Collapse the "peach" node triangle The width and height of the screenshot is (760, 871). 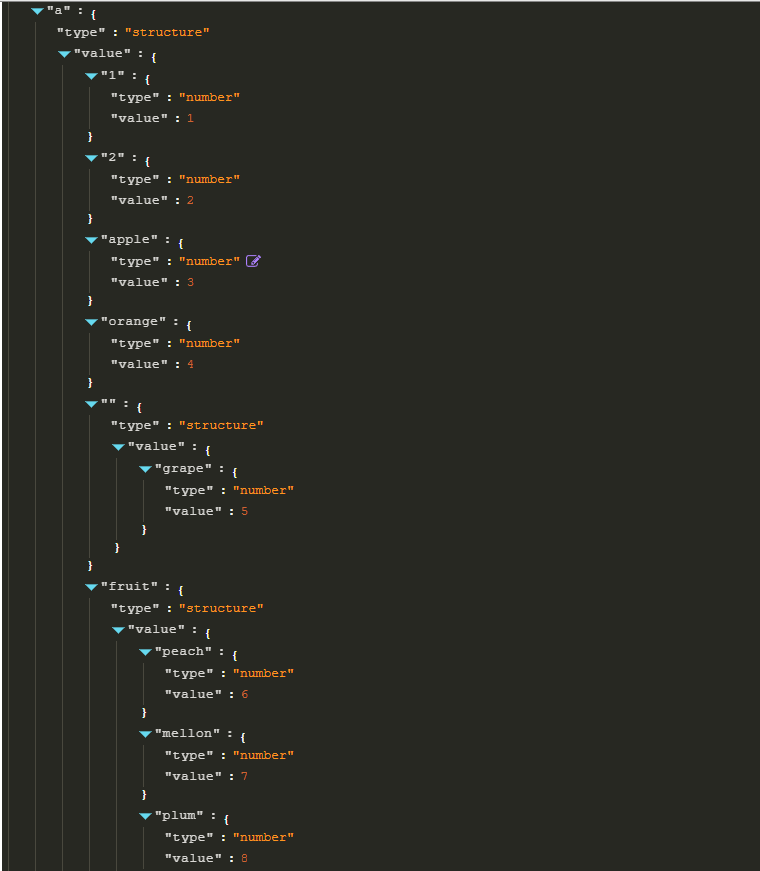click(145, 652)
